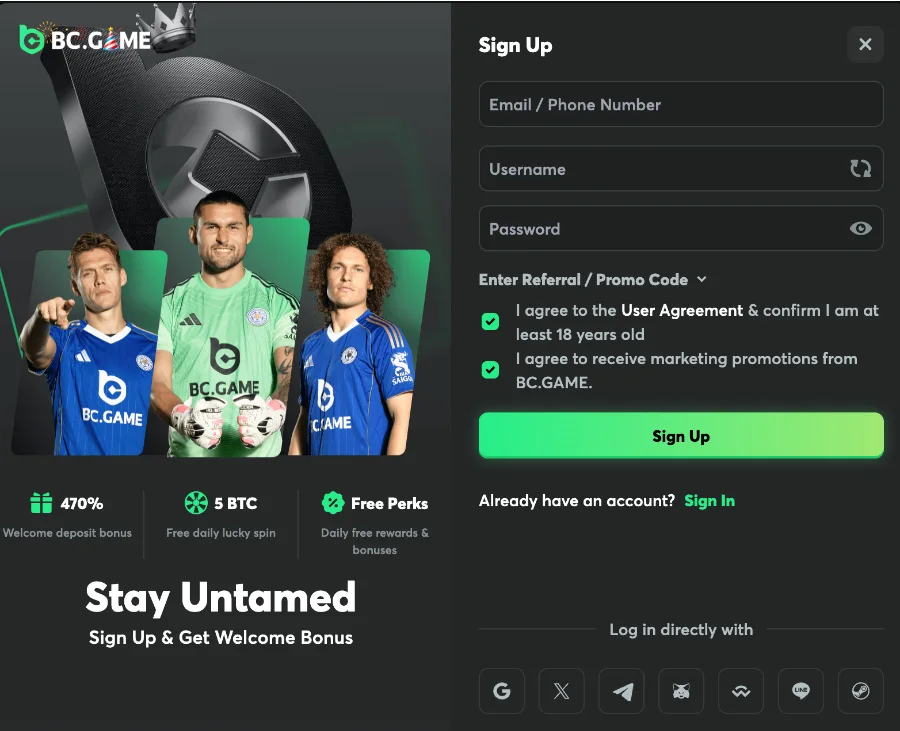Log in with LINE icon

tap(800, 691)
